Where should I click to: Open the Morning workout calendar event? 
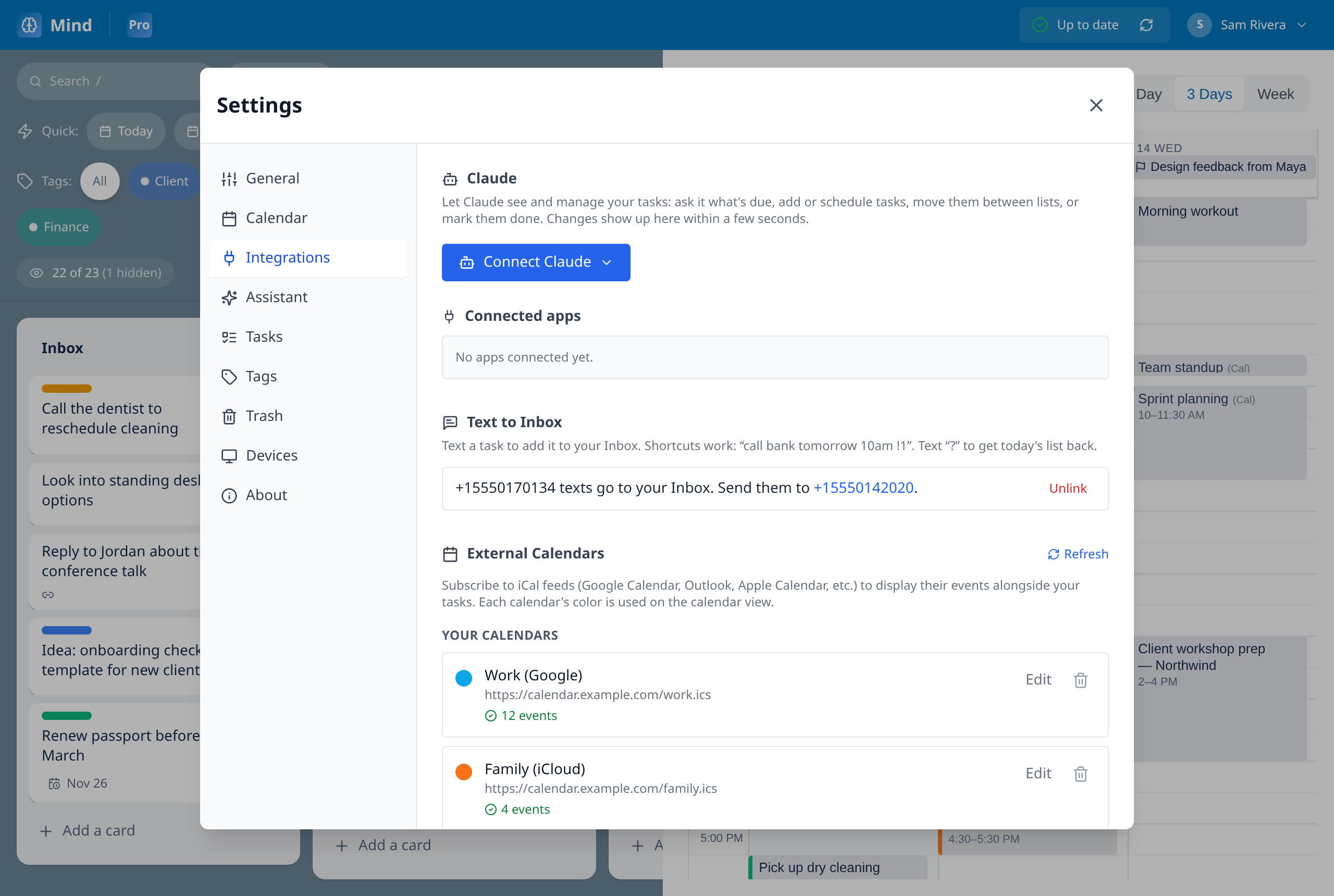[1220, 222]
